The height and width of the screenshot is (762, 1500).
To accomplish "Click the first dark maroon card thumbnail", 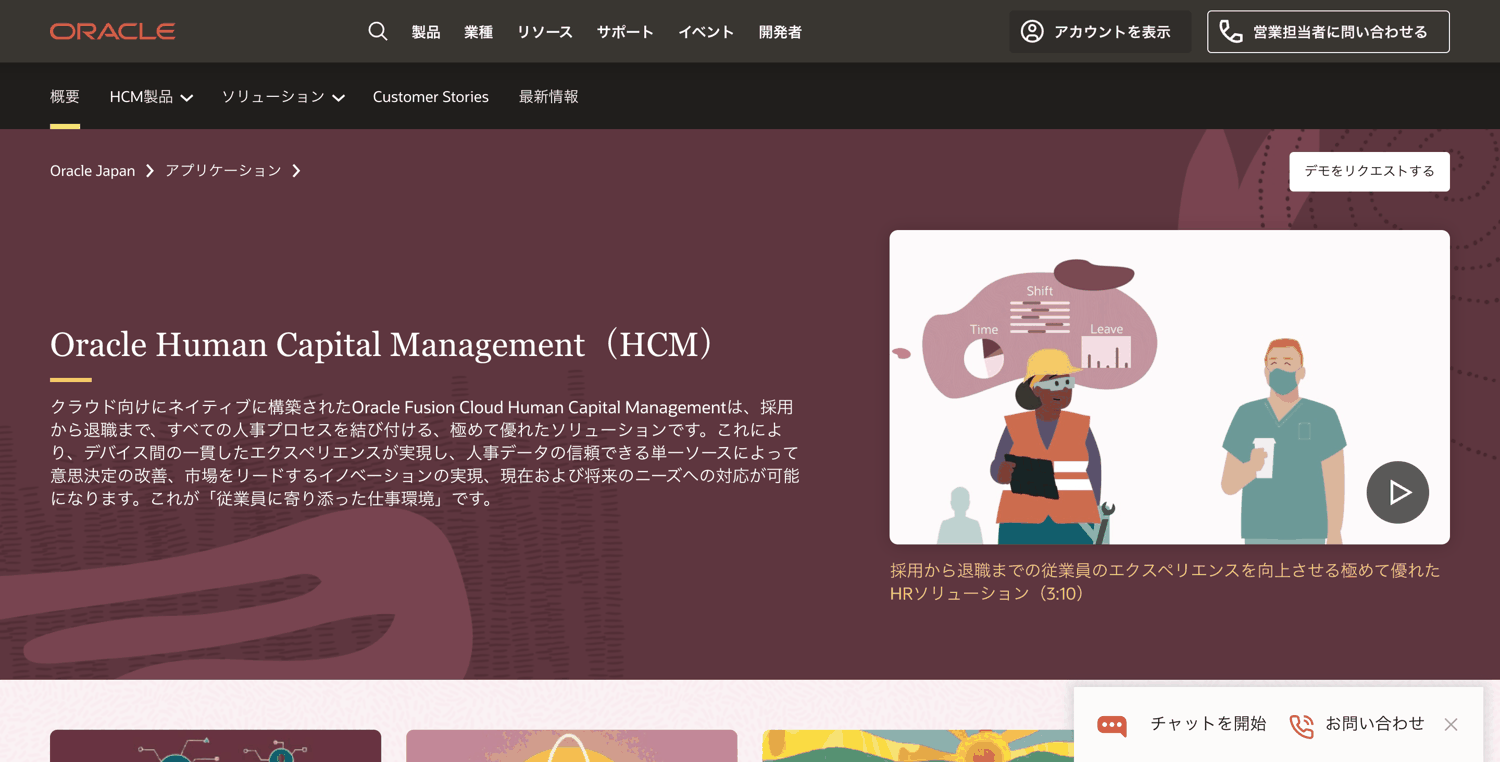I will click(215, 746).
